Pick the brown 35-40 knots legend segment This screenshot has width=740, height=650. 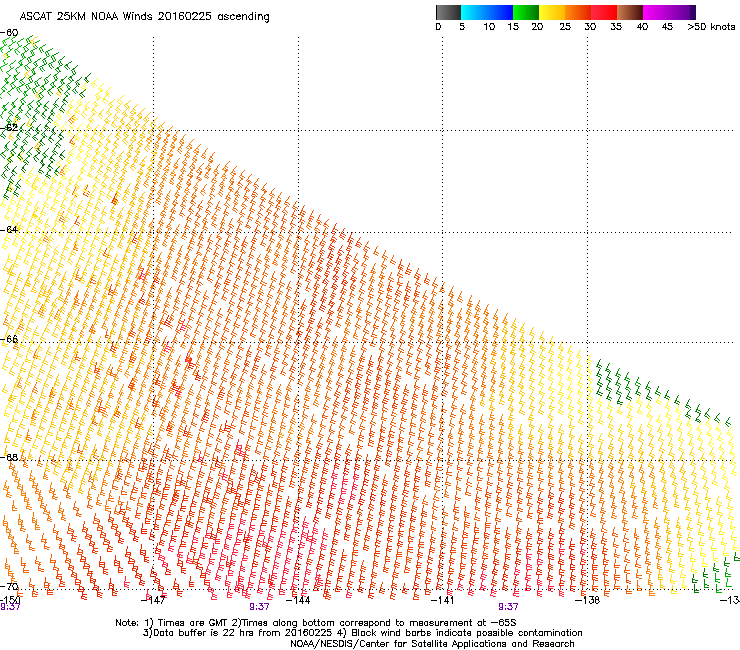pyautogui.click(x=630, y=12)
